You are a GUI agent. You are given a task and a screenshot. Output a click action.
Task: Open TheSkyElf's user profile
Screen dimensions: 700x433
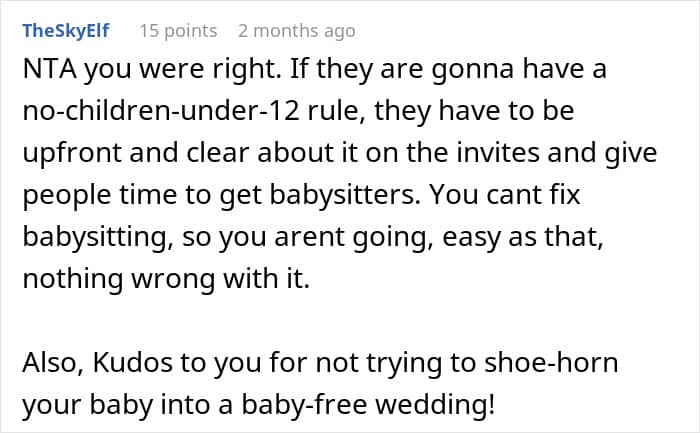[66, 31]
